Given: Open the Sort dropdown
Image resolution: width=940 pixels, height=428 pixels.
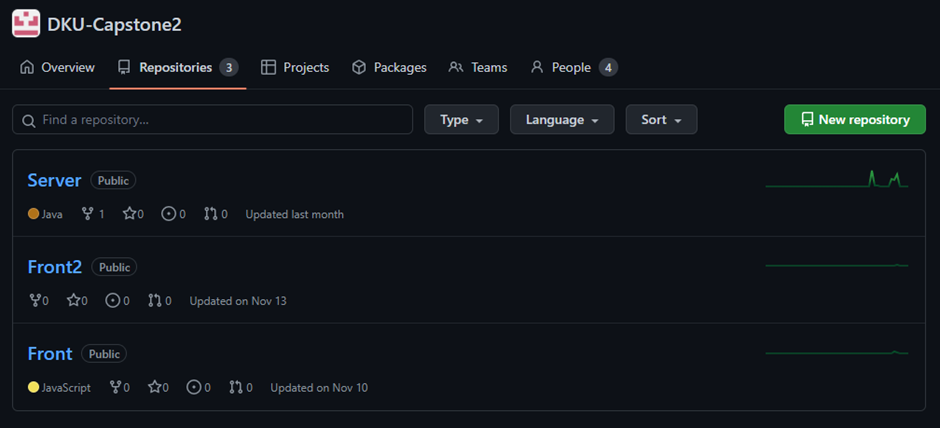Looking at the screenshot, I should click(661, 120).
